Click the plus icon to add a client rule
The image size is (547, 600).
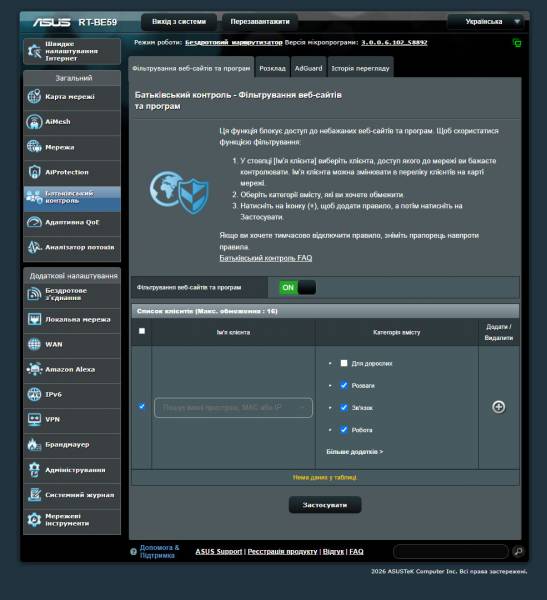[x=498, y=407]
